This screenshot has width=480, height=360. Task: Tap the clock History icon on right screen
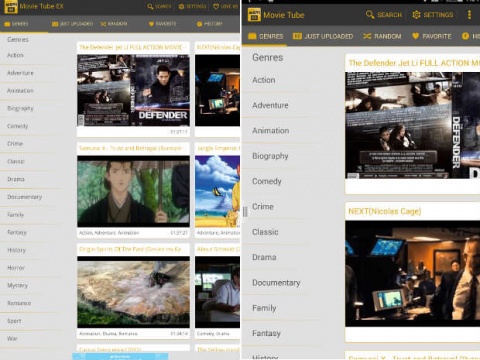(465, 36)
